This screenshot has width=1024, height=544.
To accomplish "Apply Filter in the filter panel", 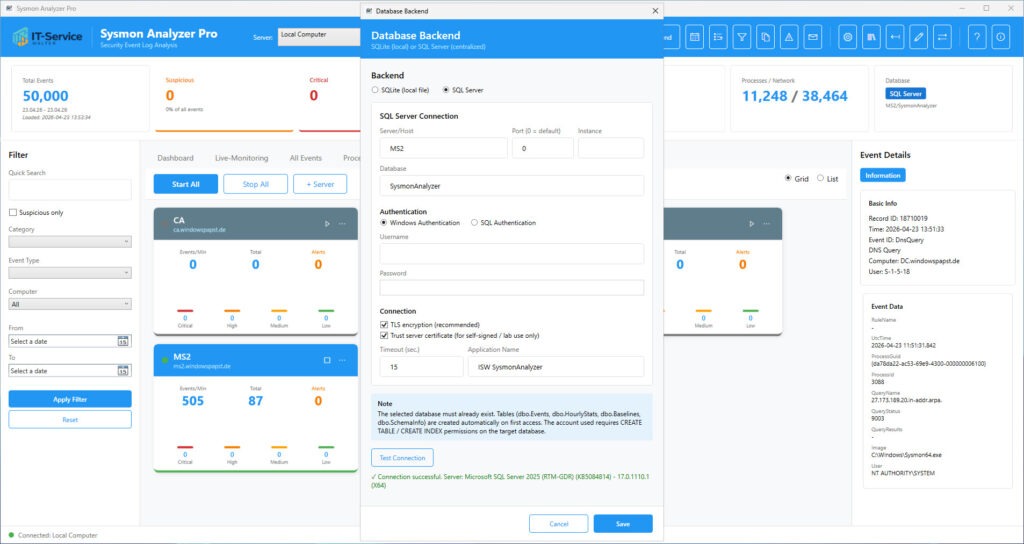I will 70,399.
